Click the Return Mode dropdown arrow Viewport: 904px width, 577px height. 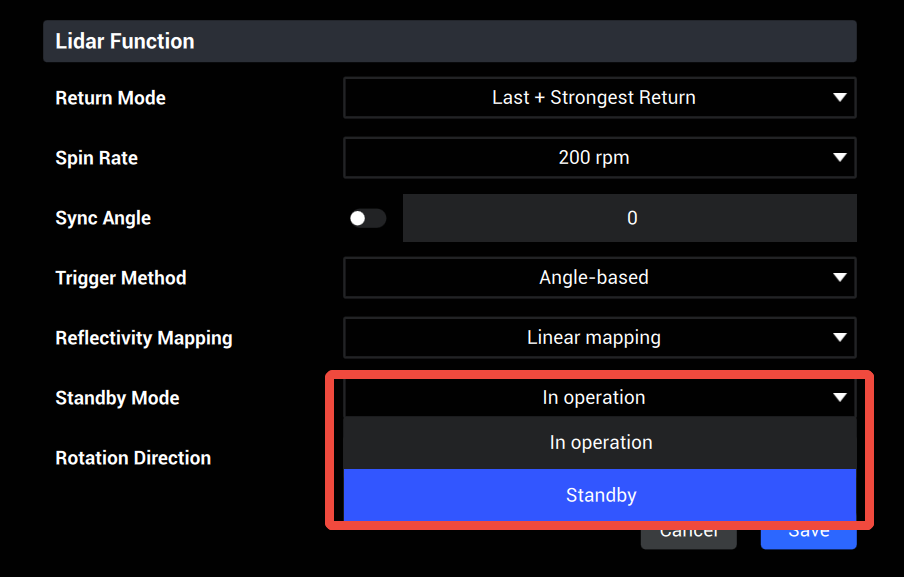click(839, 97)
